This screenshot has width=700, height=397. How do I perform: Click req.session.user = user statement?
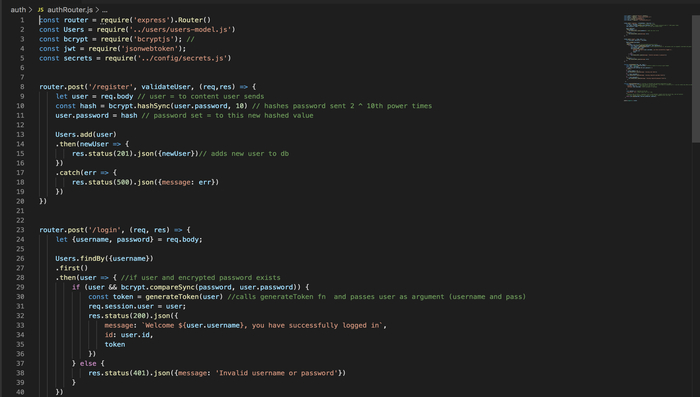[x=137, y=306]
